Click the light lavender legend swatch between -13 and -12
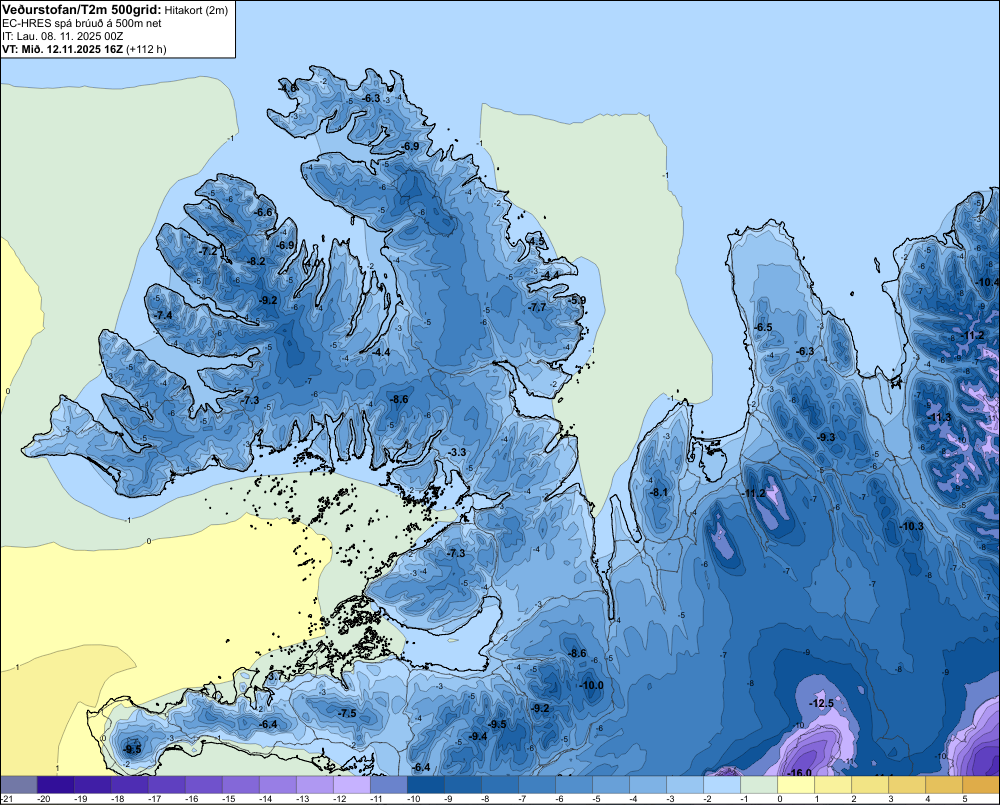This screenshot has width=1000, height=805. [x=352, y=785]
